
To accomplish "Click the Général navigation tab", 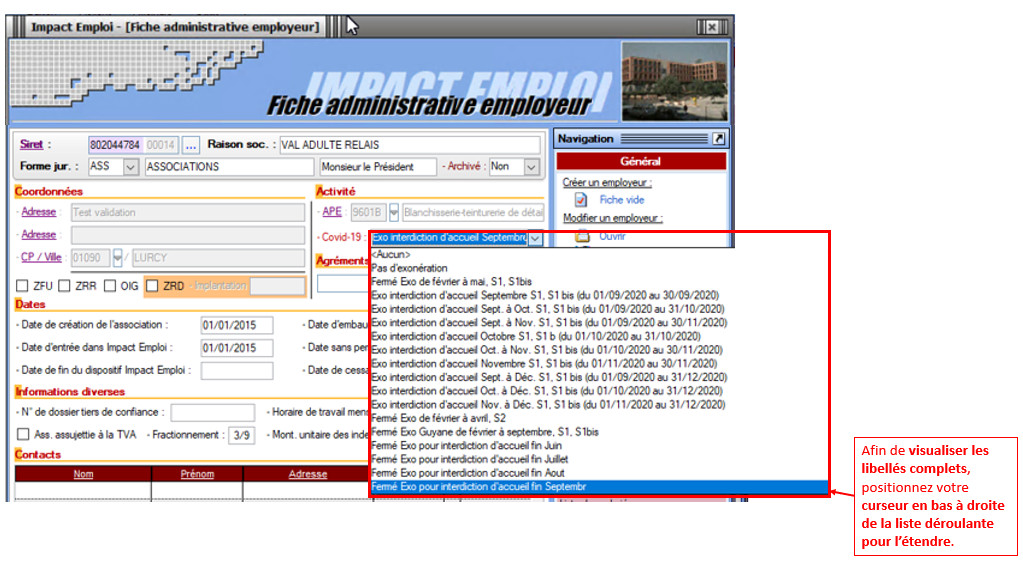I will coord(641,161).
